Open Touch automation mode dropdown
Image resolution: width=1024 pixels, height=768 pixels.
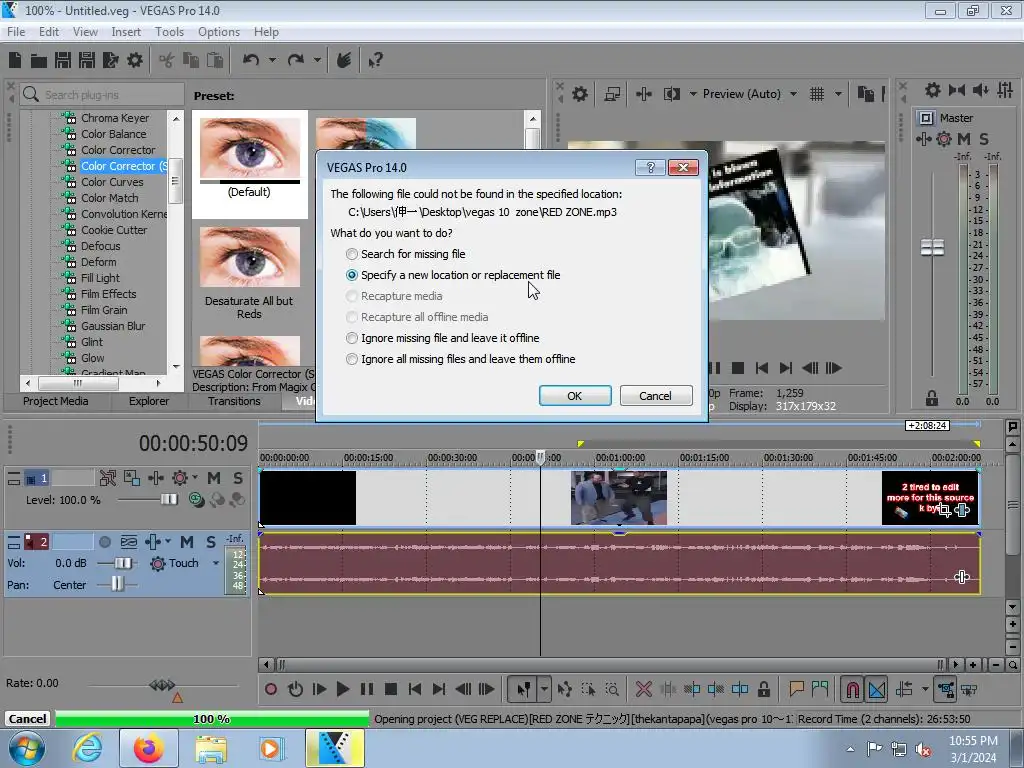pyautogui.click(x=216, y=563)
